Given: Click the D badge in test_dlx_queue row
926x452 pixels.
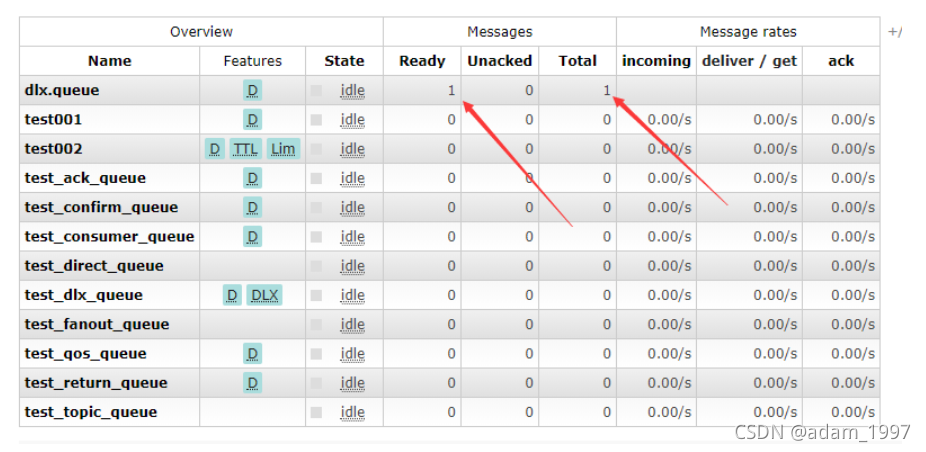Looking at the screenshot, I should pyautogui.click(x=232, y=295).
